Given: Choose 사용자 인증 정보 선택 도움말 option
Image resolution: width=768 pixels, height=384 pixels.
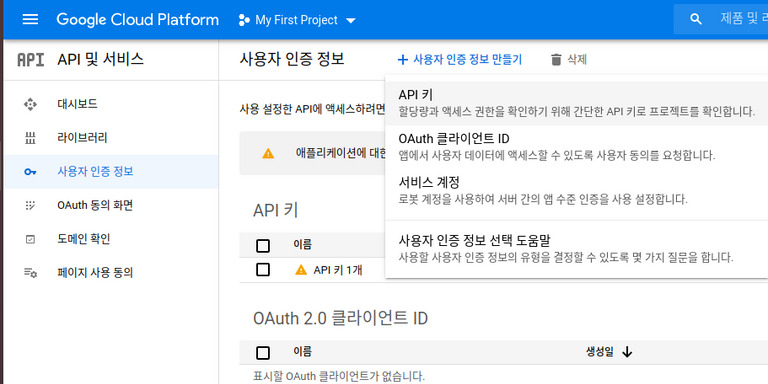Looking at the screenshot, I should [x=576, y=249].
